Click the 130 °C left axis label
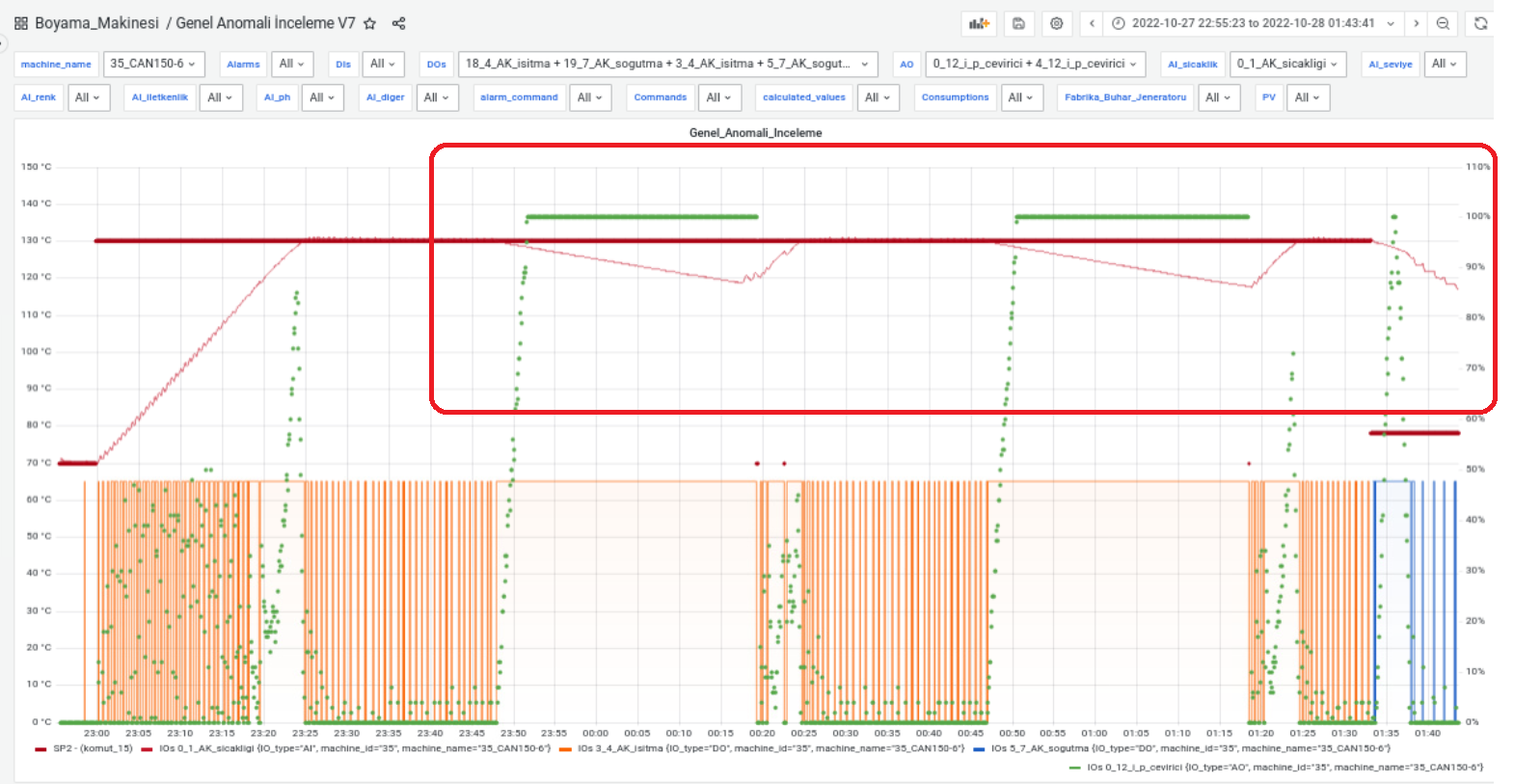This screenshot has height=784, width=1514. (x=36, y=240)
